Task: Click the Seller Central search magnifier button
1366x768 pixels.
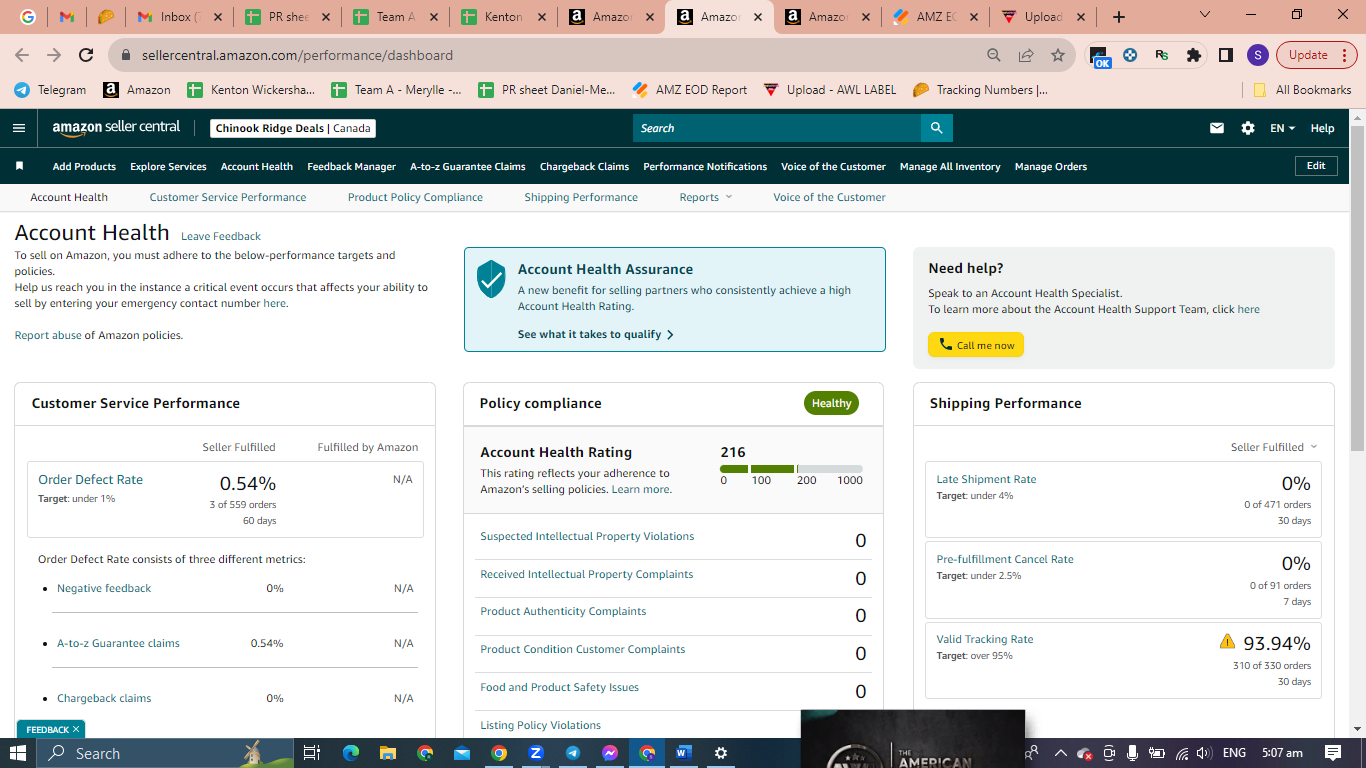Action: 936,128
